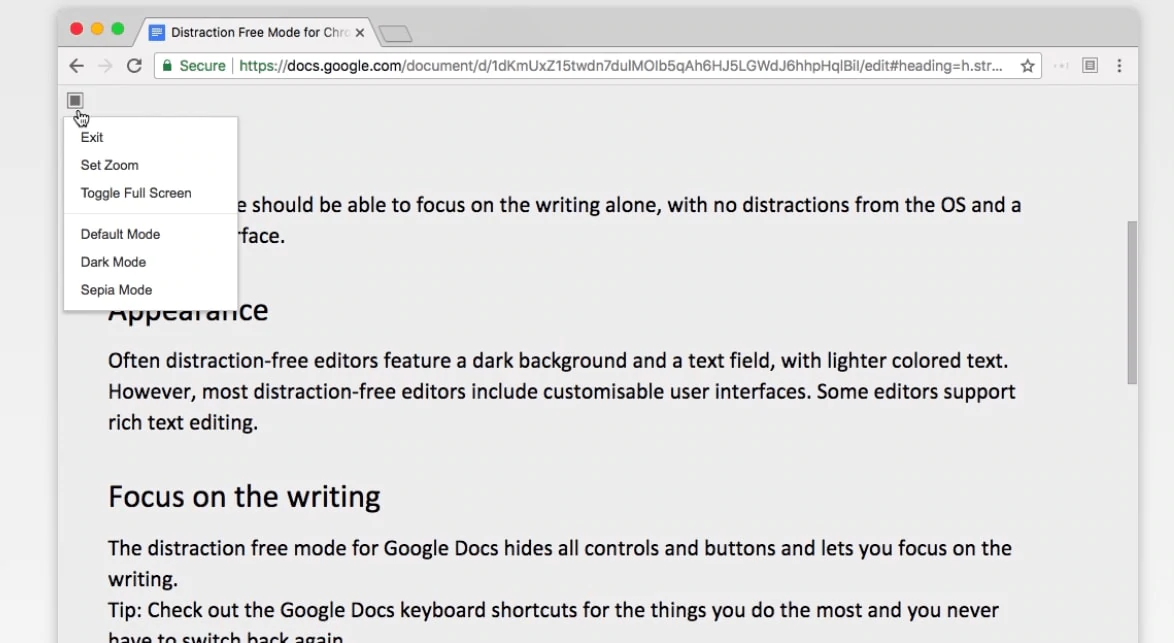Click the browser back arrow
1174x643 pixels.
click(77, 66)
